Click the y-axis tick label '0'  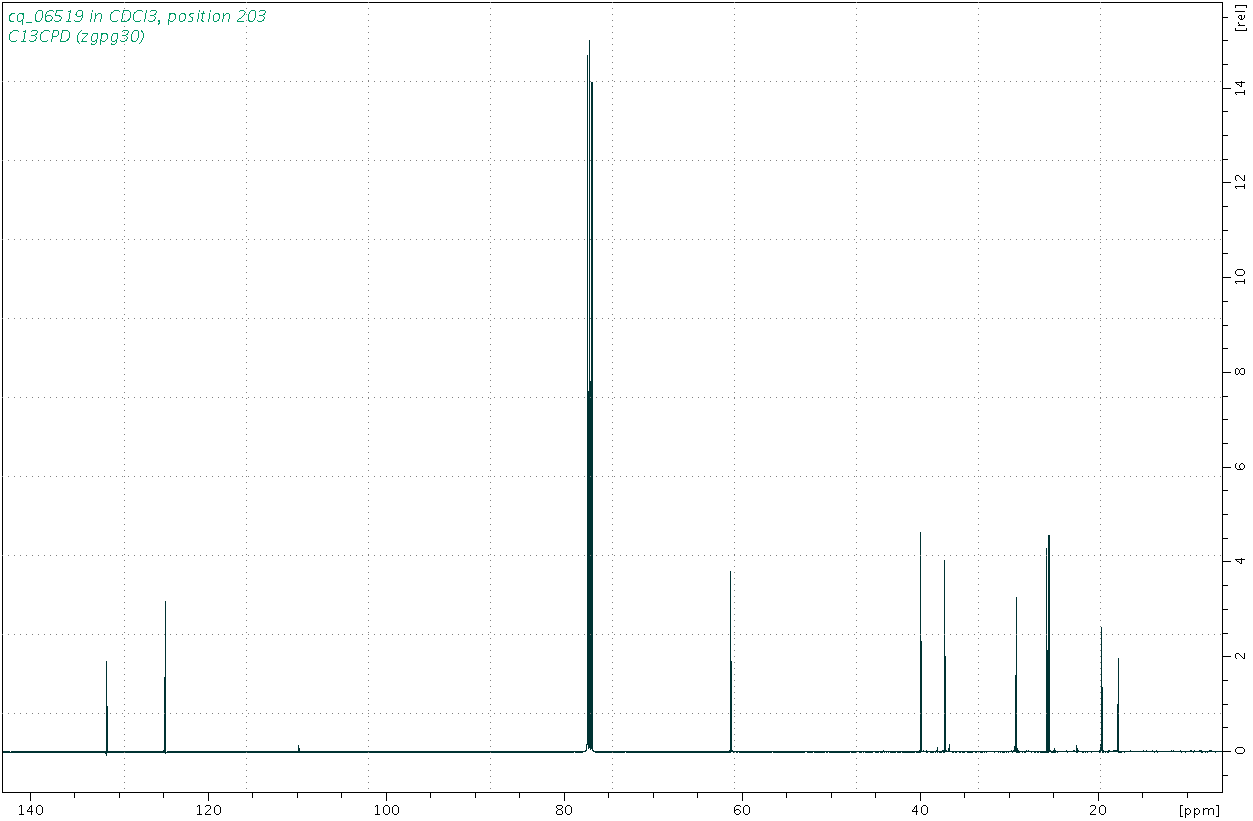[x=1240, y=750]
